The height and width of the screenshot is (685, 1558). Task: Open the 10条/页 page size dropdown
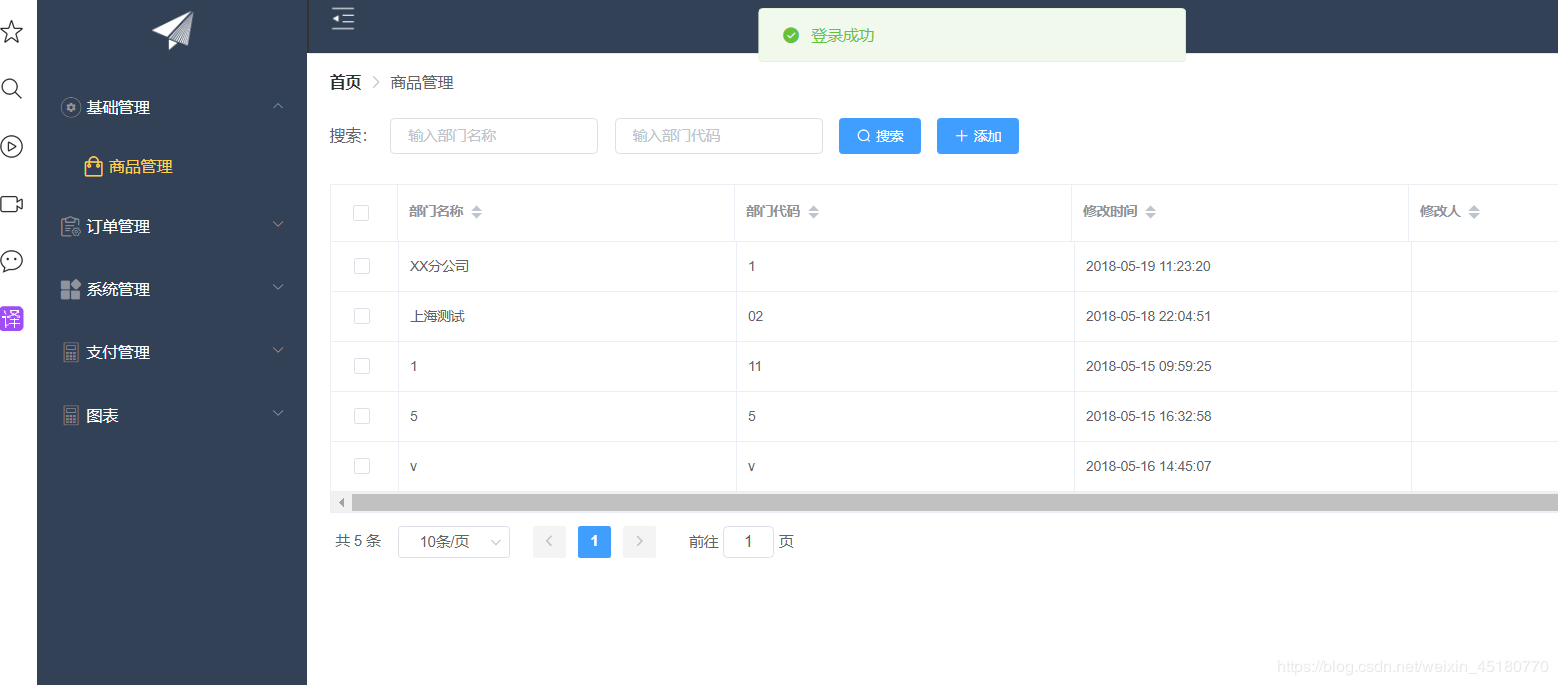(x=454, y=542)
